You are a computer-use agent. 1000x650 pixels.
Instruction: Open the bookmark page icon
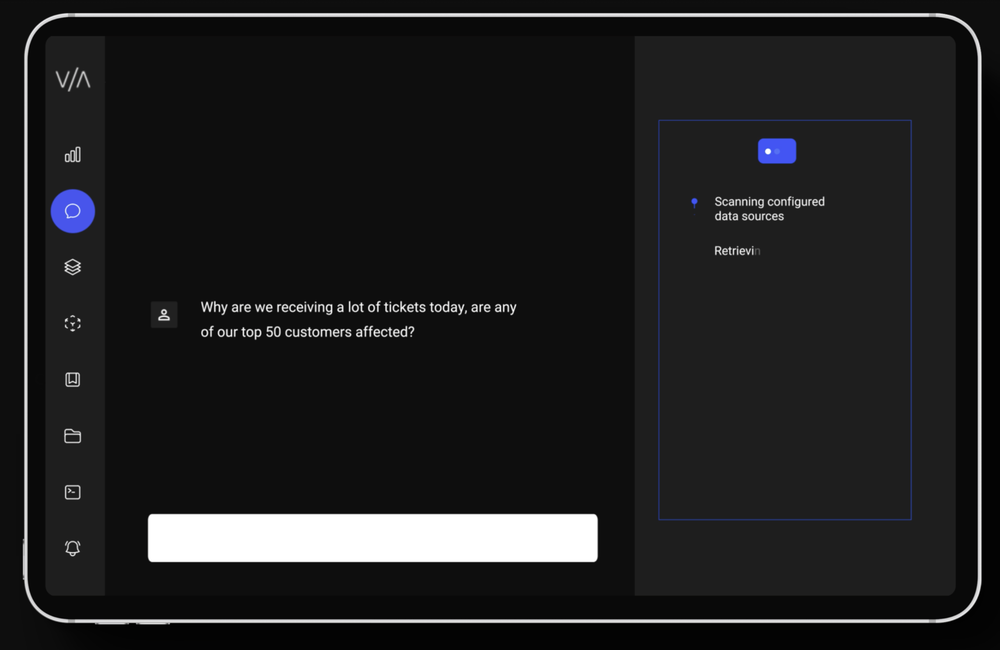[x=73, y=380]
